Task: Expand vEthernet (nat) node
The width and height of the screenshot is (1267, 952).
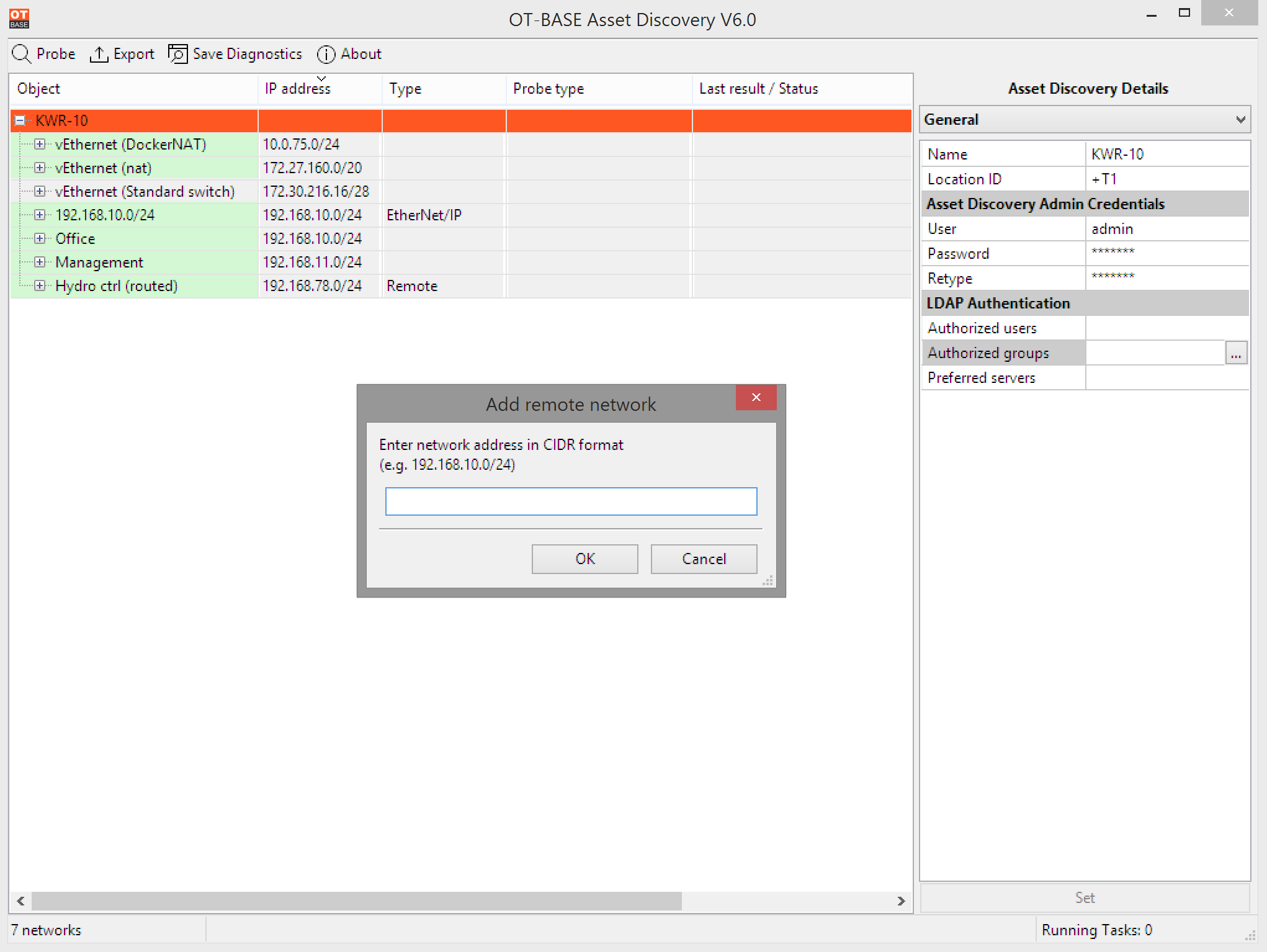Action: click(40, 168)
